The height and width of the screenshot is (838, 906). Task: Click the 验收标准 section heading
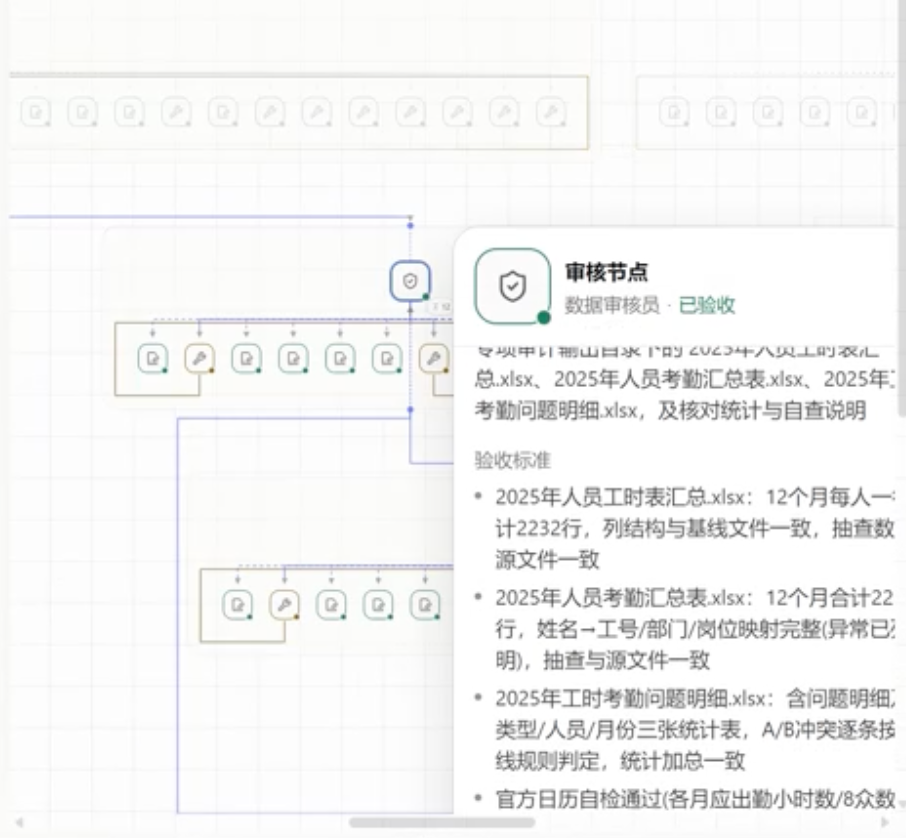click(x=513, y=460)
